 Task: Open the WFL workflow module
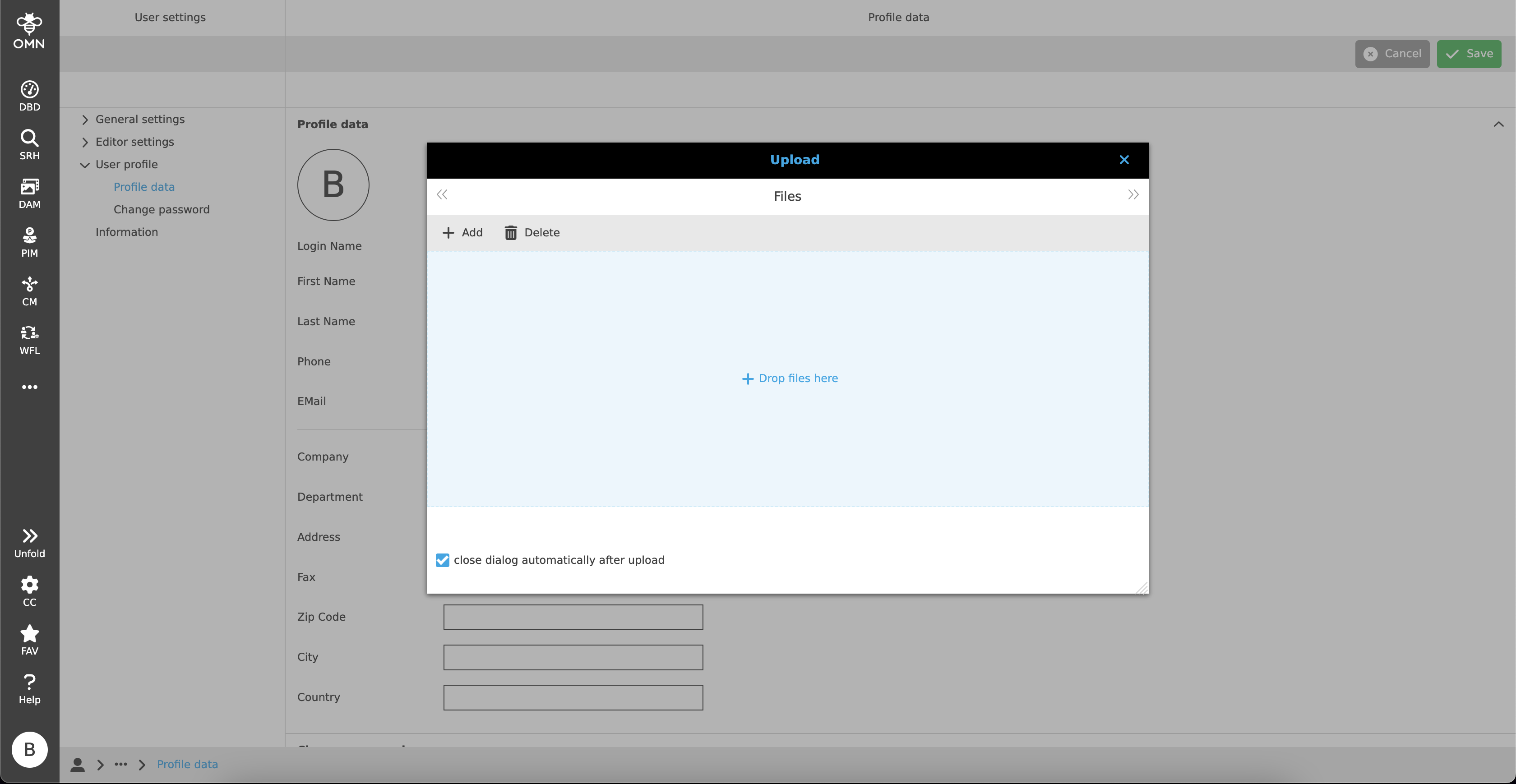[29, 340]
